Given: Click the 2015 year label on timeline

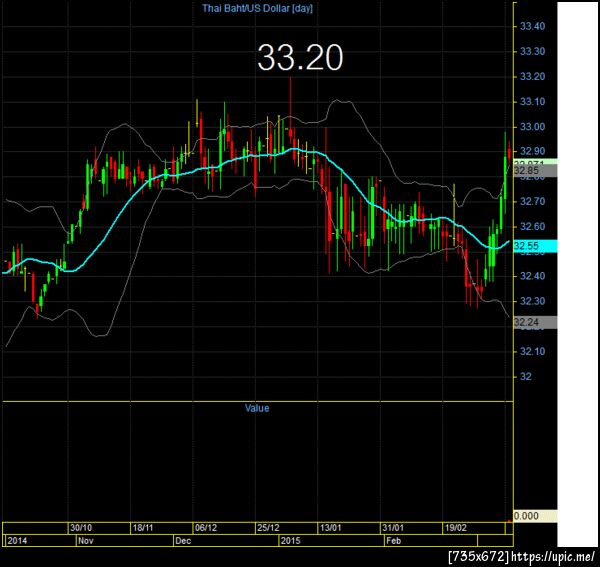Looking at the screenshot, I should (290, 541).
